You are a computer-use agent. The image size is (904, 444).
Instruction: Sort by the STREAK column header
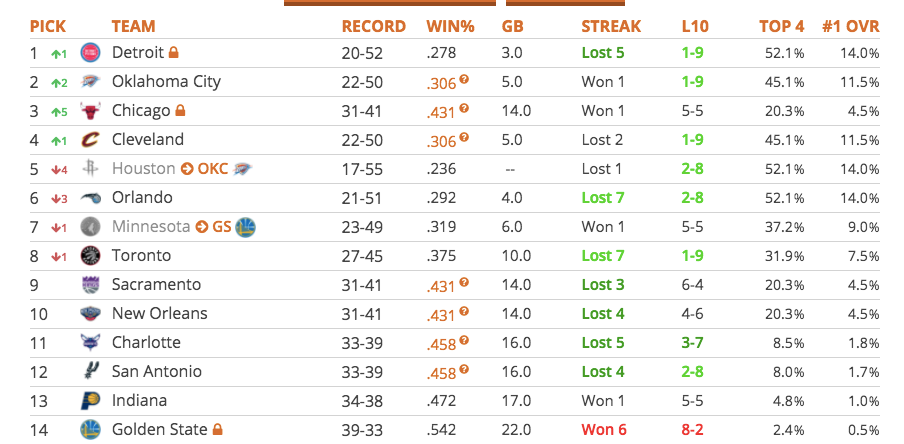pos(611,26)
